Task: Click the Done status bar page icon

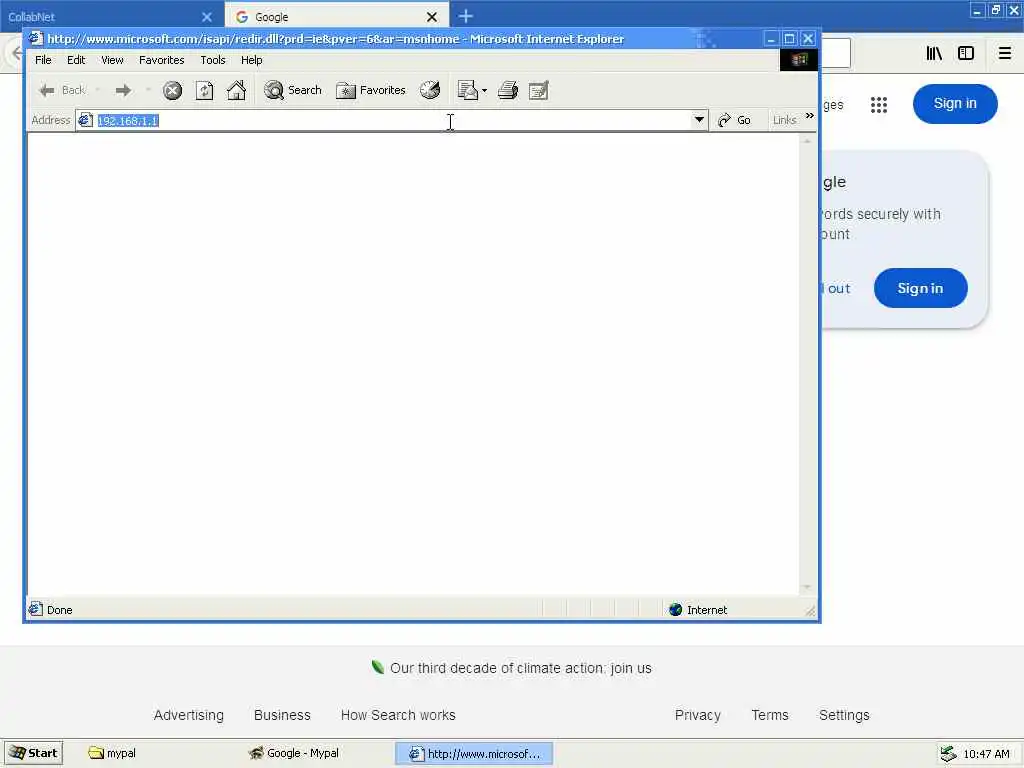Action: pos(35,609)
